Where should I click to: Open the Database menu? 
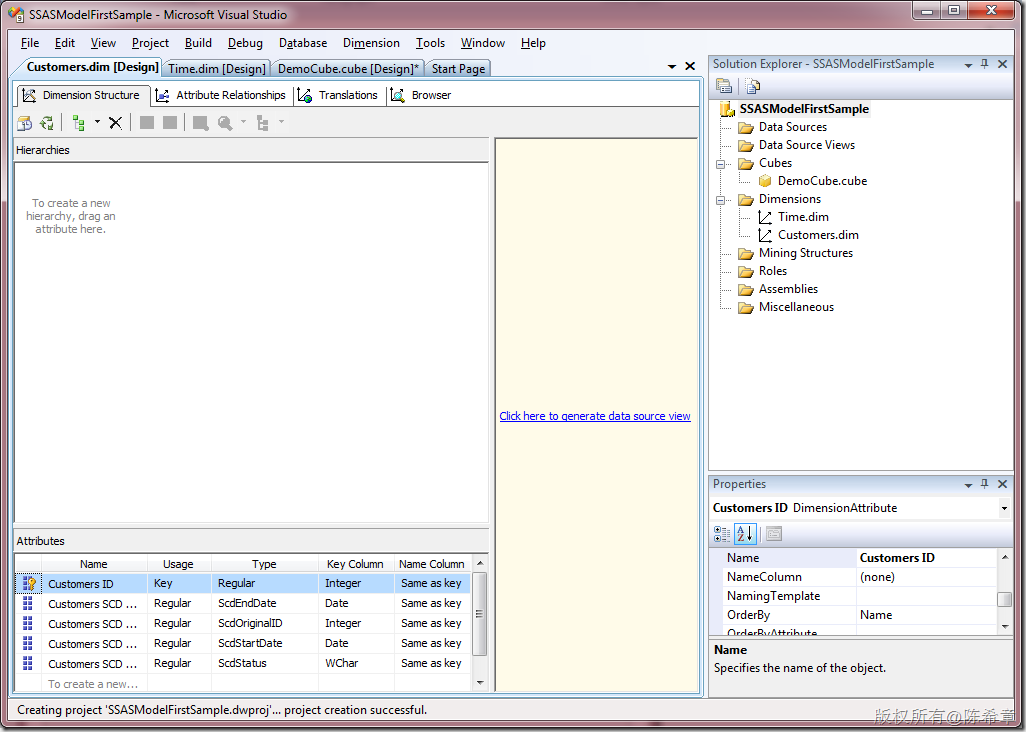[x=303, y=43]
